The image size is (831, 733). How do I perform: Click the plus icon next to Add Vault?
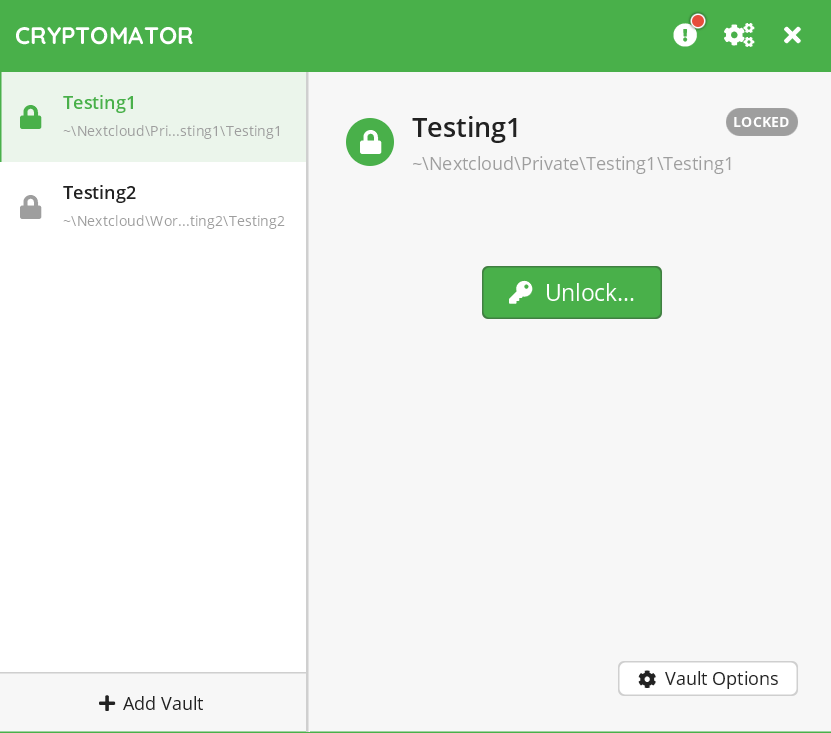coord(107,703)
